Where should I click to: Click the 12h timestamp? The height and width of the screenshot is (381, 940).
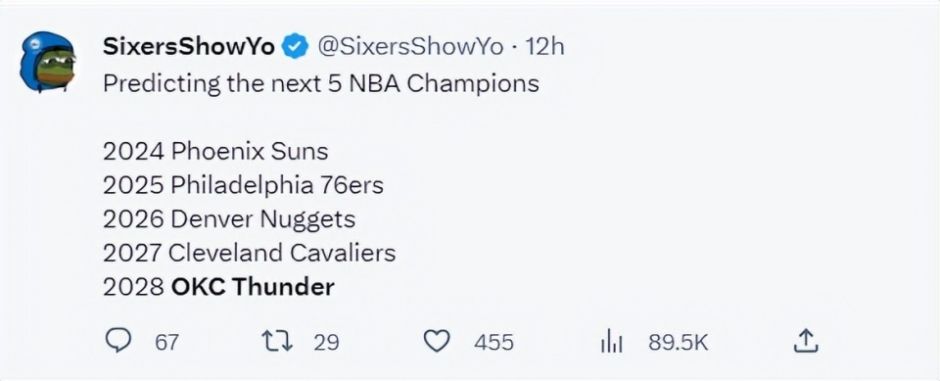click(x=544, y=46)
